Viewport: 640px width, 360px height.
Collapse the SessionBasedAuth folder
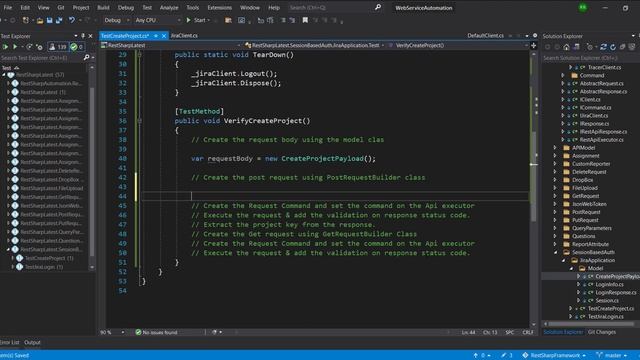[x=555, y=252]
